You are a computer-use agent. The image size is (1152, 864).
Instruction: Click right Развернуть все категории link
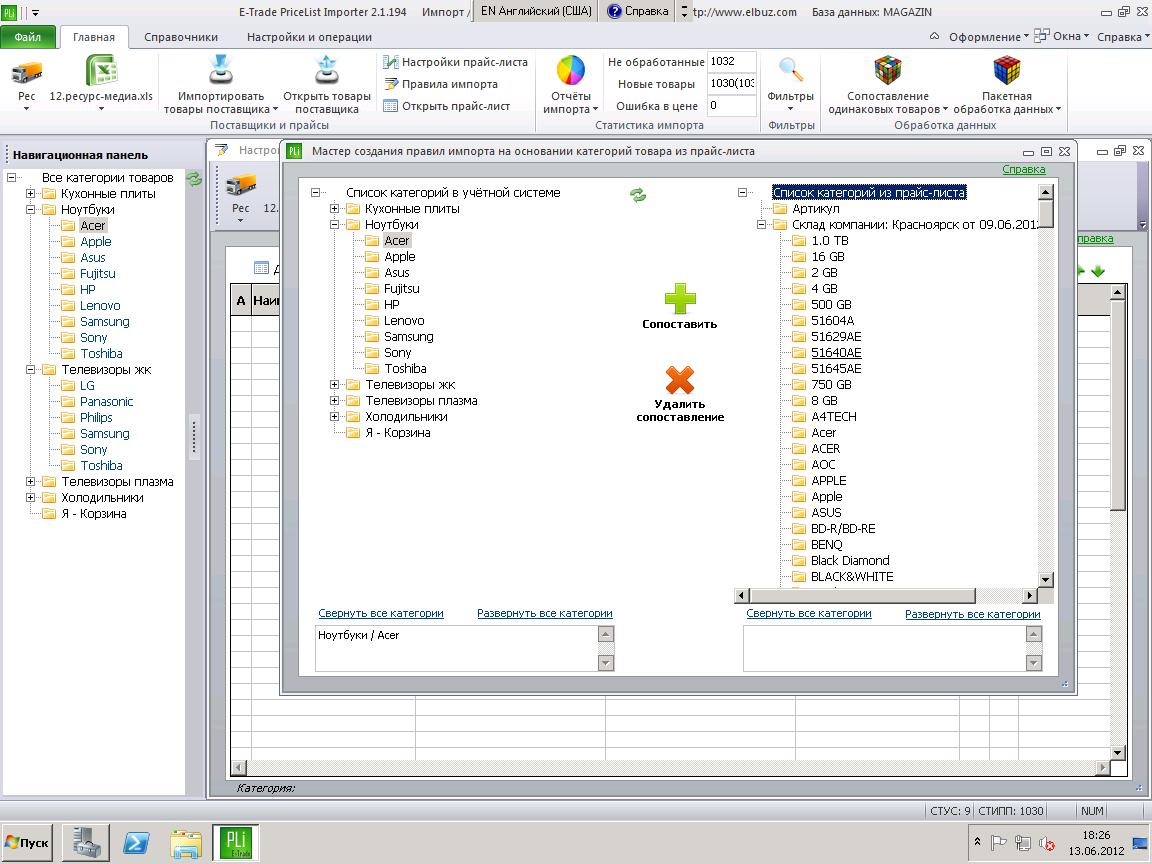[973, 614]
